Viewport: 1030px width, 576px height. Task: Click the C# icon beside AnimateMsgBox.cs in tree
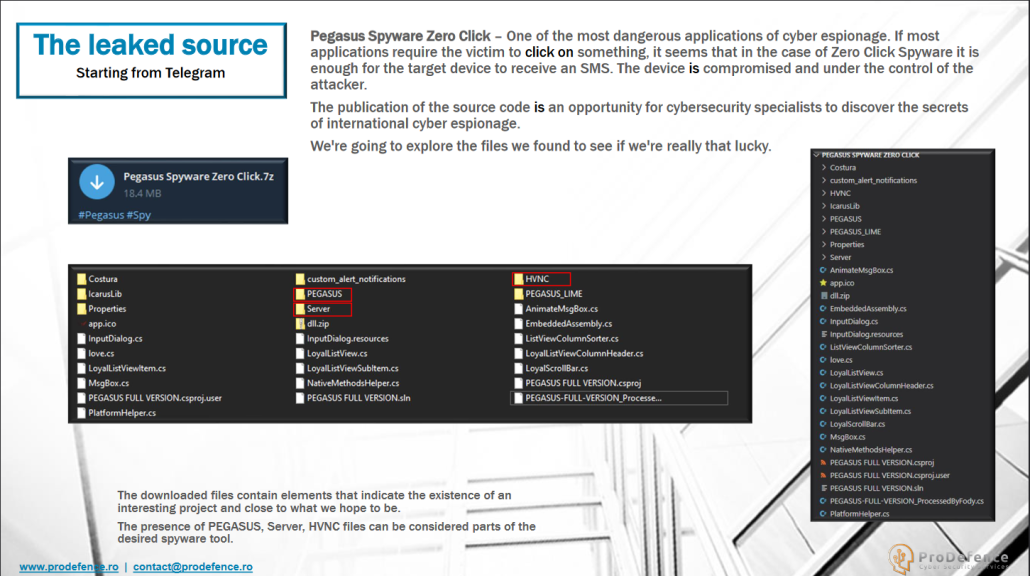click(x=823, y=270)
